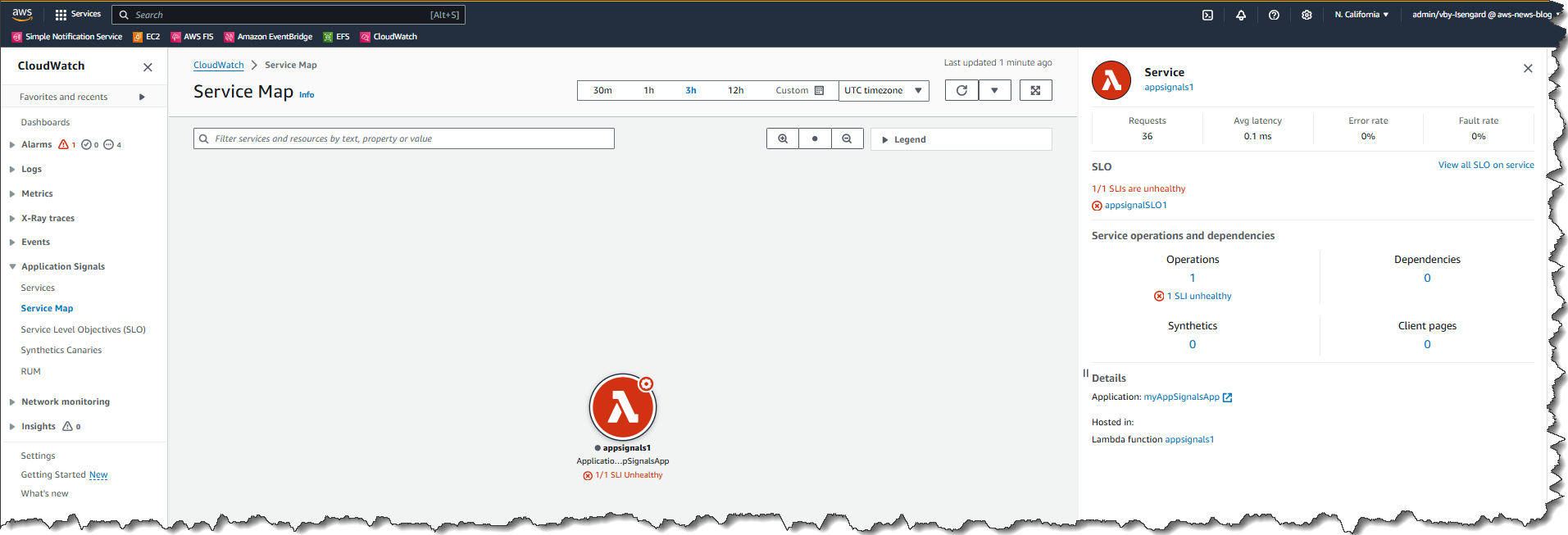Expand the Insights section
The height and width of the screenshot is (535, 1568).
[x=12, y=427]
